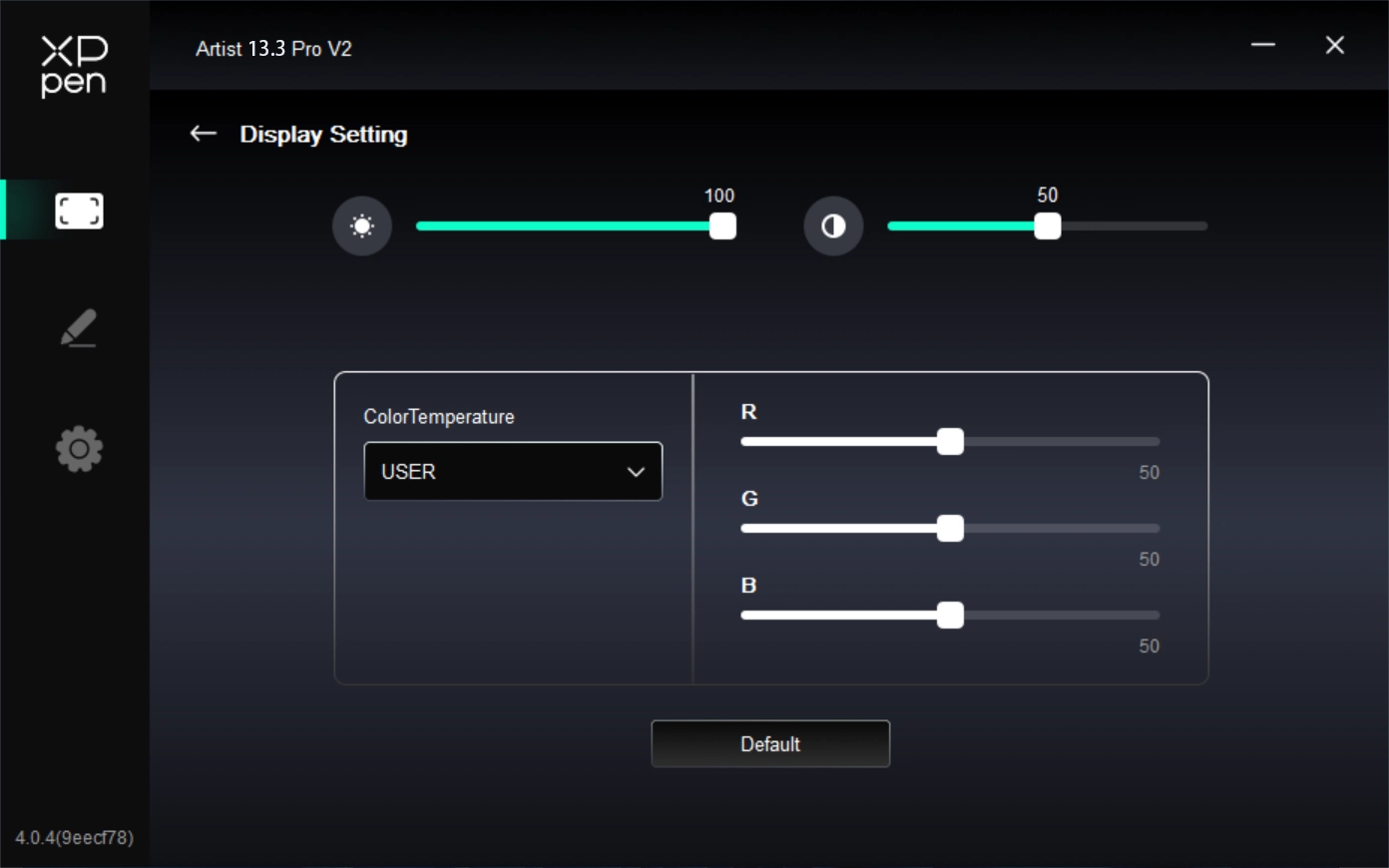Click the contrast slider handle at 50
The height and width of the screenshot is (868, 1389).
click(1047, 226)
